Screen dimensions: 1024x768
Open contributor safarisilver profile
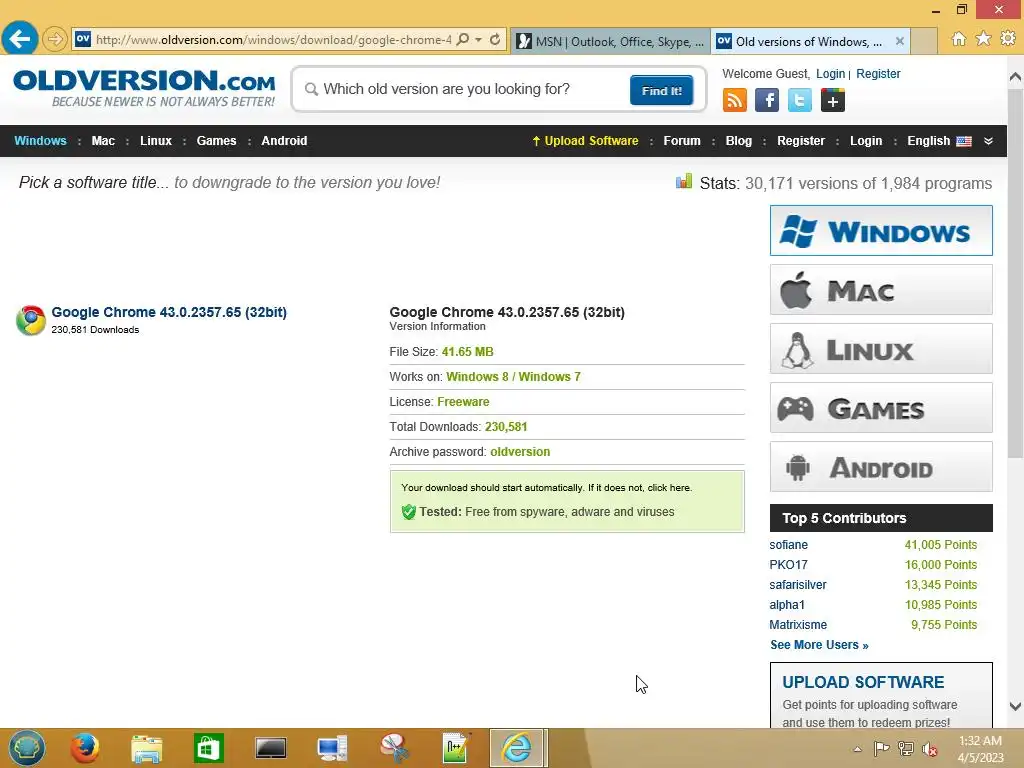(797, 585)
